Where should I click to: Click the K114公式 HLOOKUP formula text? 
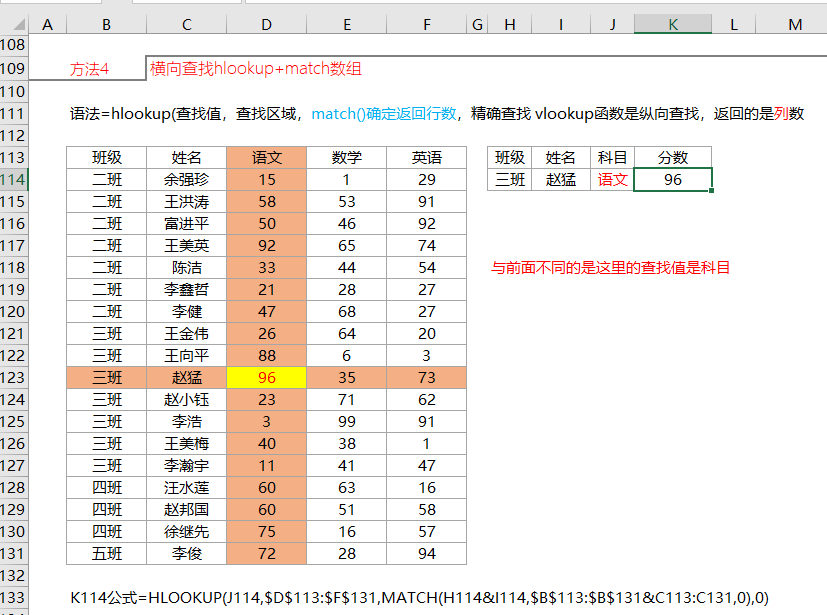click(419, 598)
